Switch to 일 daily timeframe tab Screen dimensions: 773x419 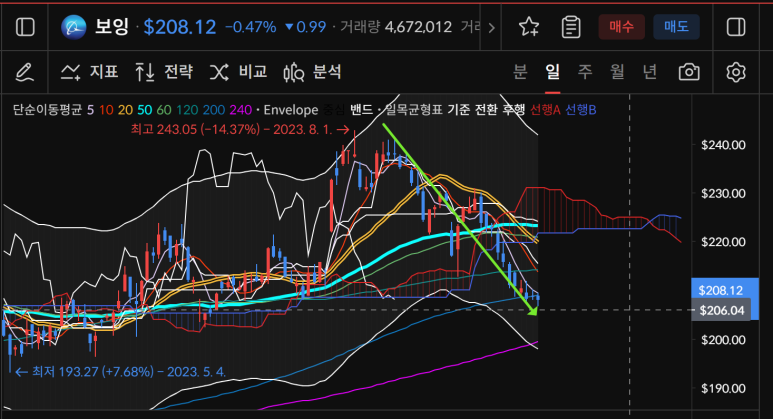point(553,72)
